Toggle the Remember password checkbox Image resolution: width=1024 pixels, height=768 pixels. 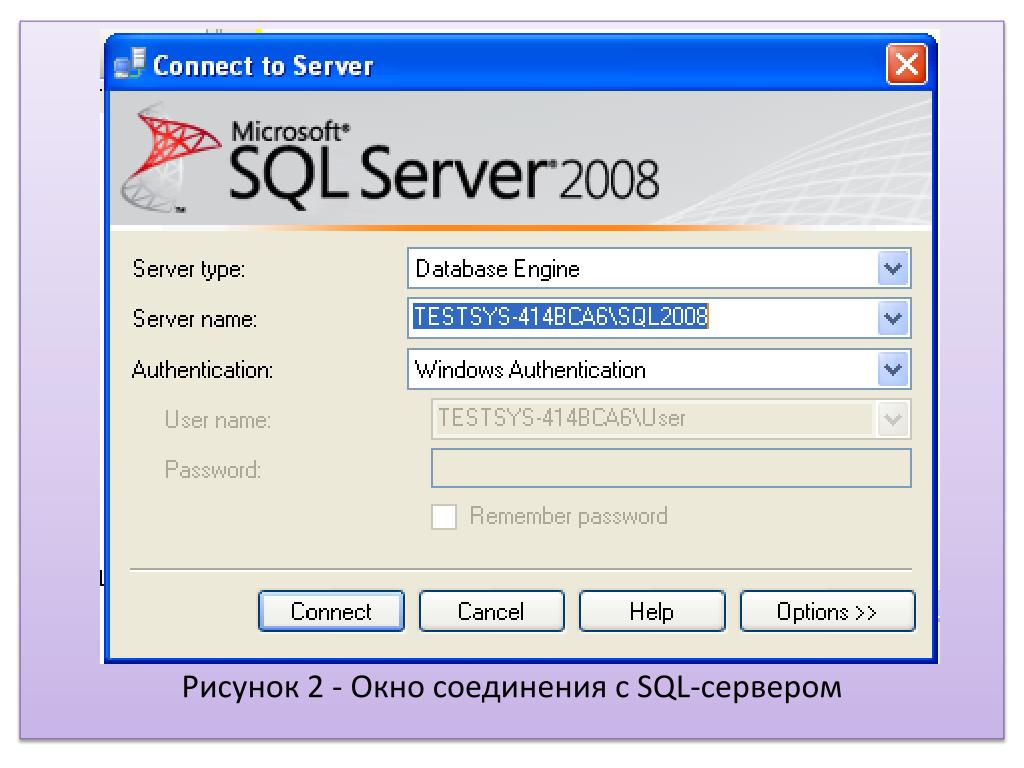click(444, 517)
